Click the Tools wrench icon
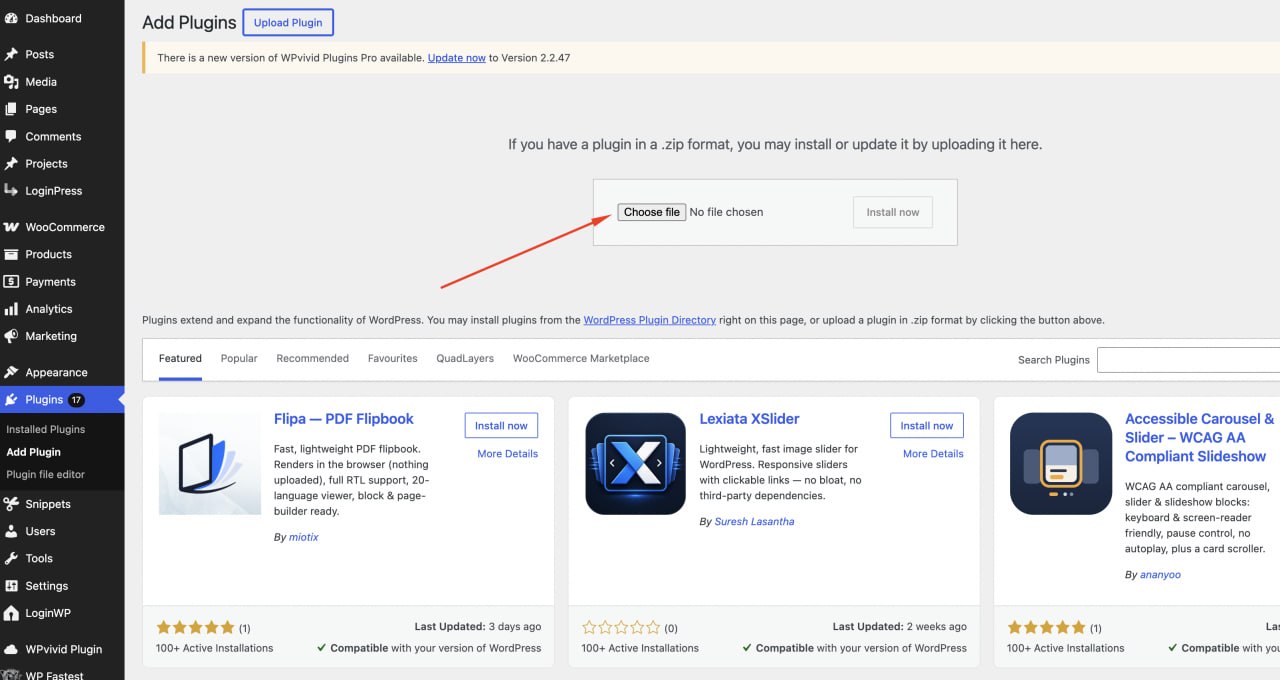The width and height of the screenshot is (1280, 680). click(11, 558)
